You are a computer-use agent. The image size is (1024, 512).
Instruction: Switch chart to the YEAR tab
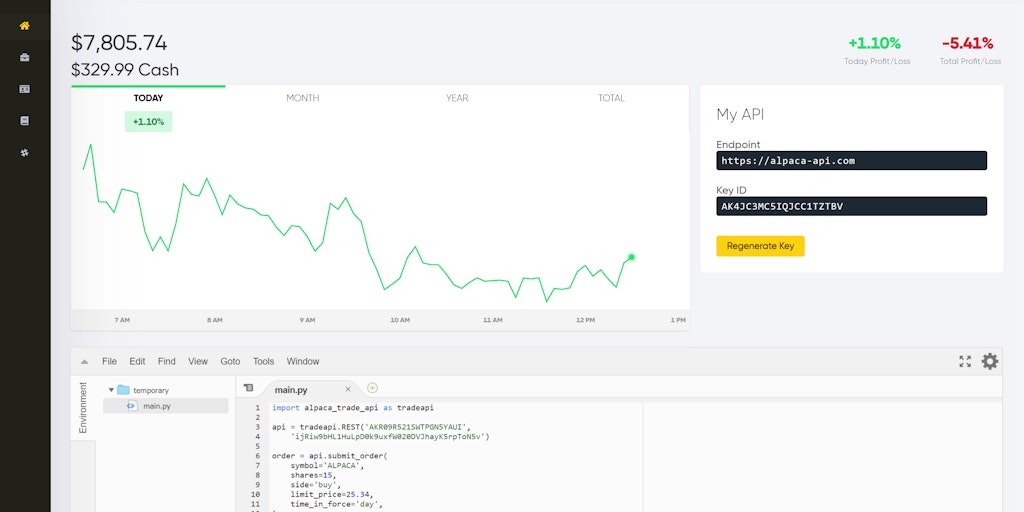[457, 98]
